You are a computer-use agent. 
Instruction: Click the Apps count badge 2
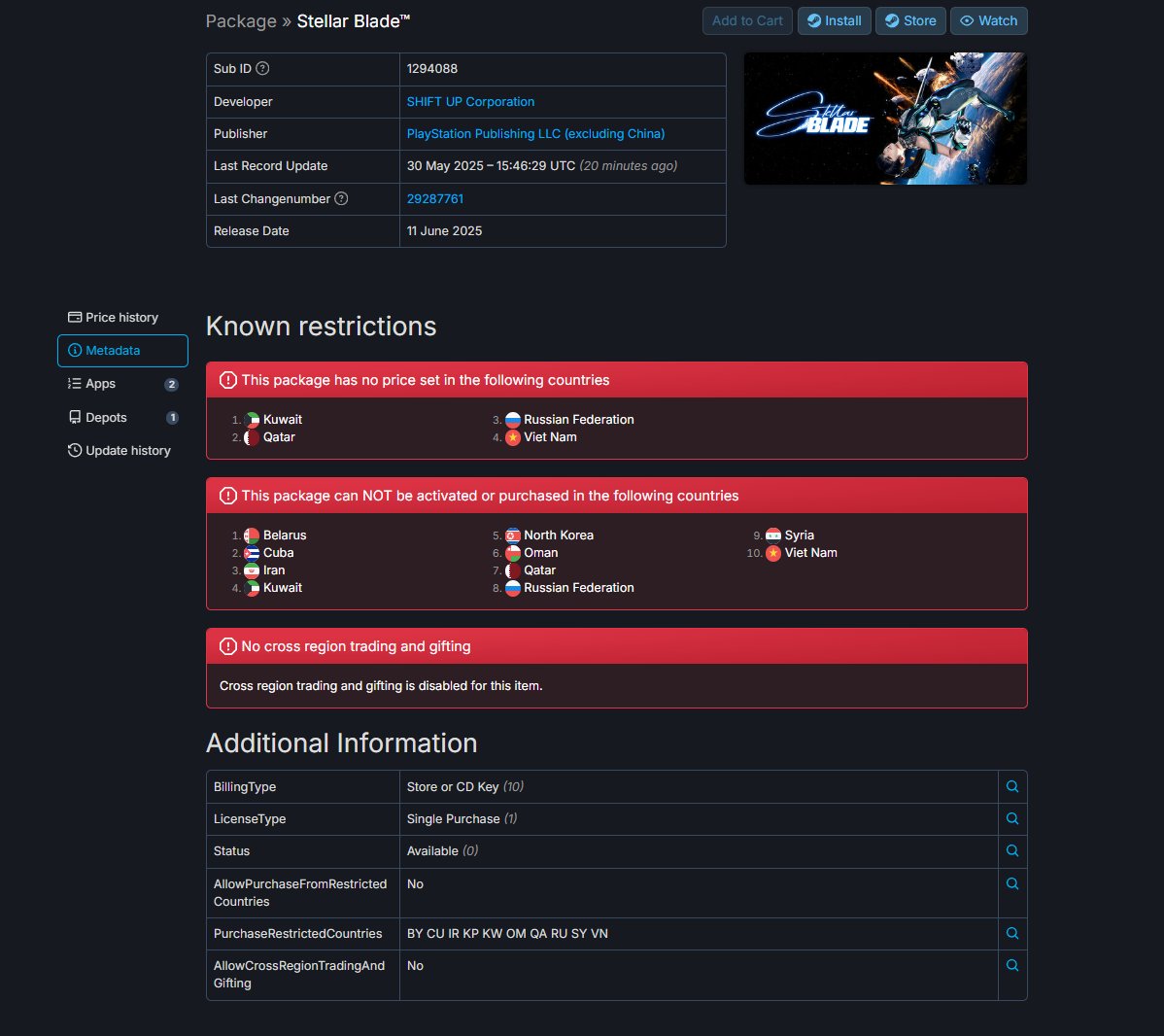171,384
